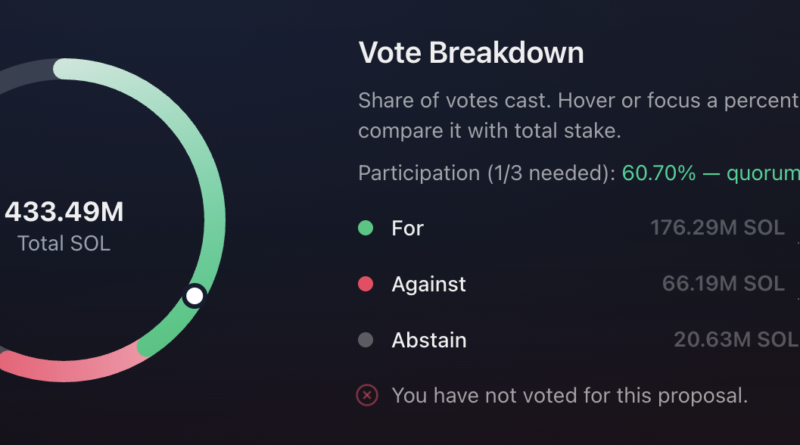Image resolution: width=800 pixels, height=445 pixels.
Task: Click the red Against legend dot
Action: (x=365, y=284)
